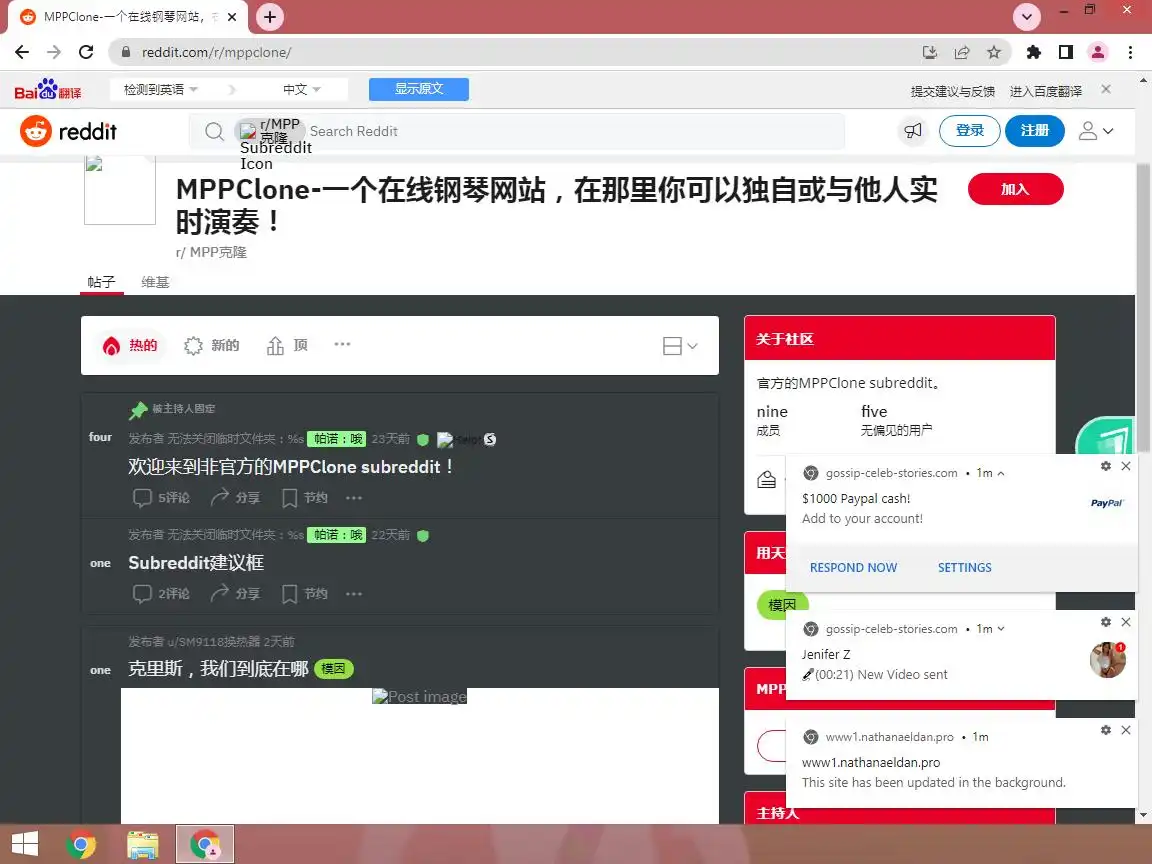Open the tab search dropdown arrow
Viewport: 1152px width, 864px height.
coord(1026,16)
